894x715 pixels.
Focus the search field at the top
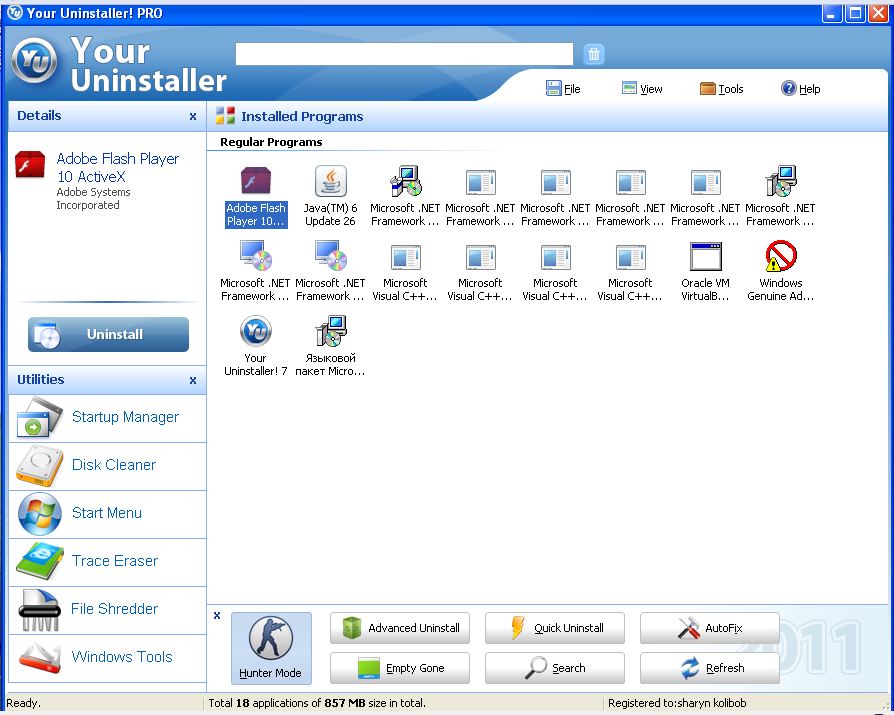(404, 54)
